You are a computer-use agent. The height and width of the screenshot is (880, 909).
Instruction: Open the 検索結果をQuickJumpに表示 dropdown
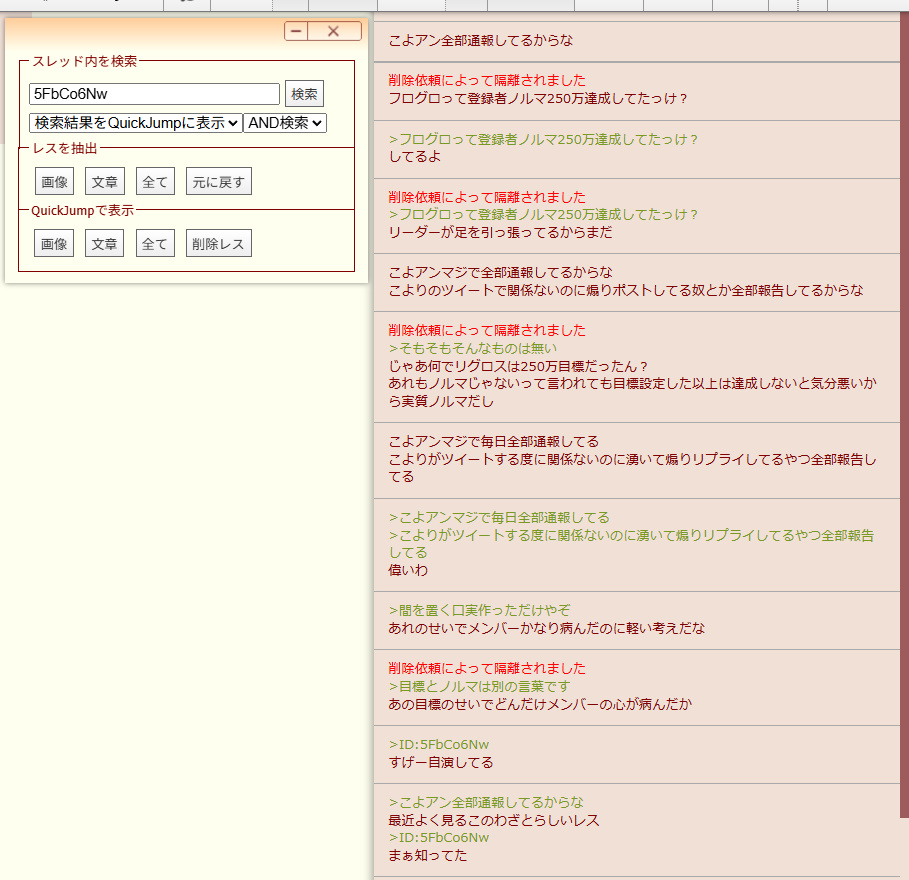(135, 123)
